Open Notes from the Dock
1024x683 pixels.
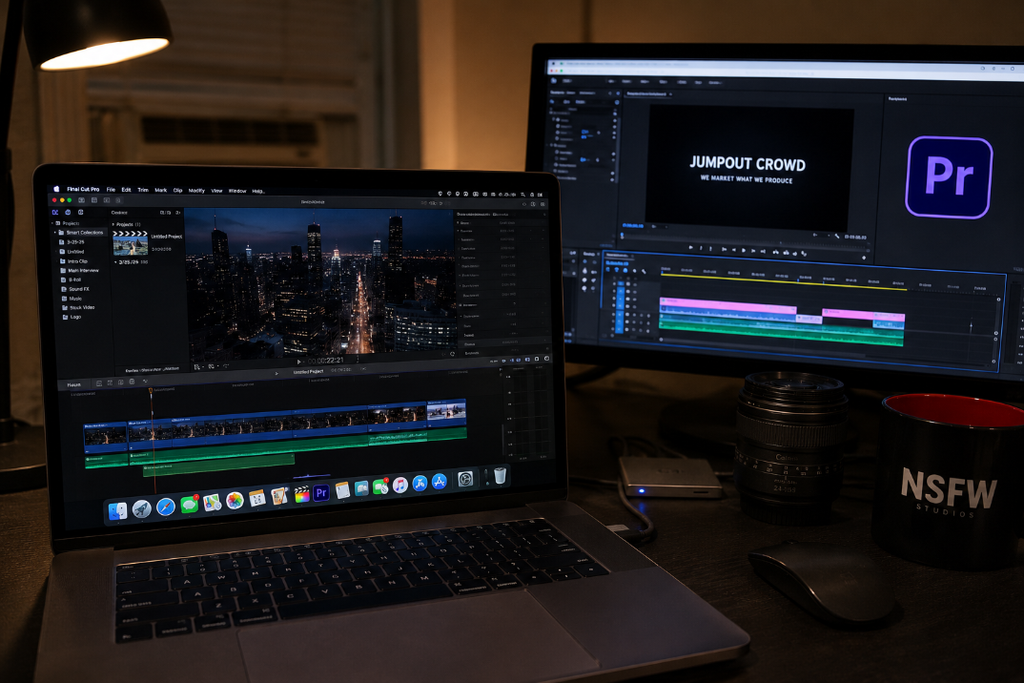pos(342,490)
